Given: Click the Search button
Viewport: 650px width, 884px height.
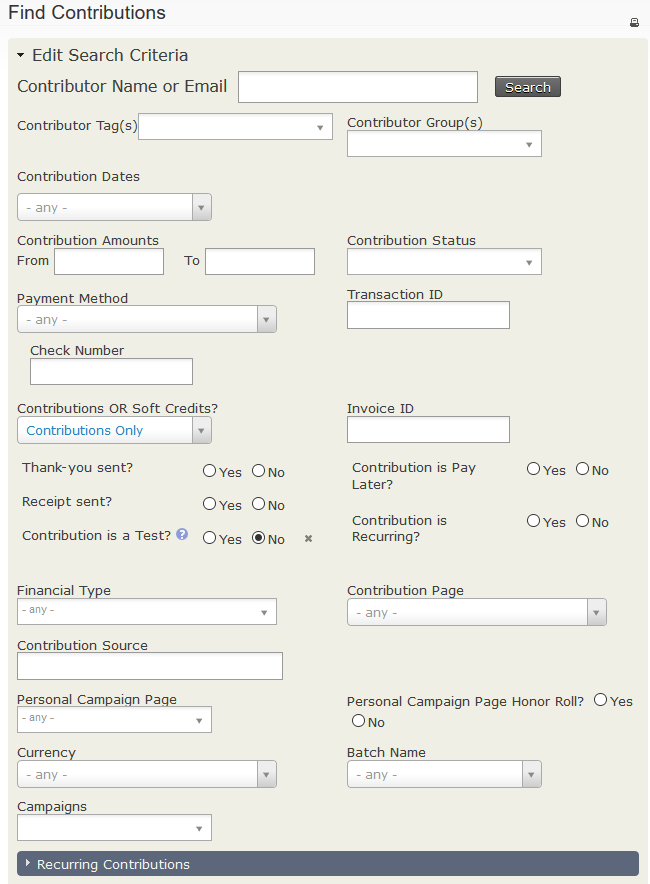Looking at the screenshot, I should coord(527,87).
